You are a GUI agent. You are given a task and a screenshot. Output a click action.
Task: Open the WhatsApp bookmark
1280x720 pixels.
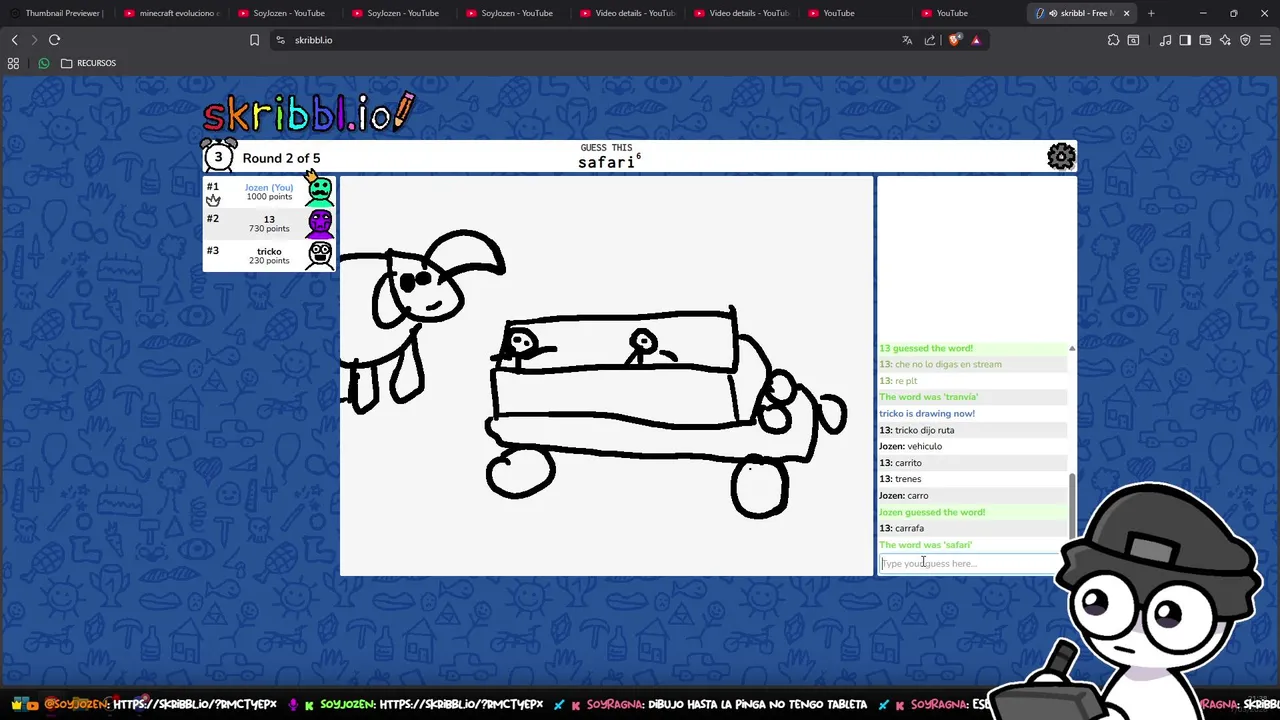click(x=44, y=63)
